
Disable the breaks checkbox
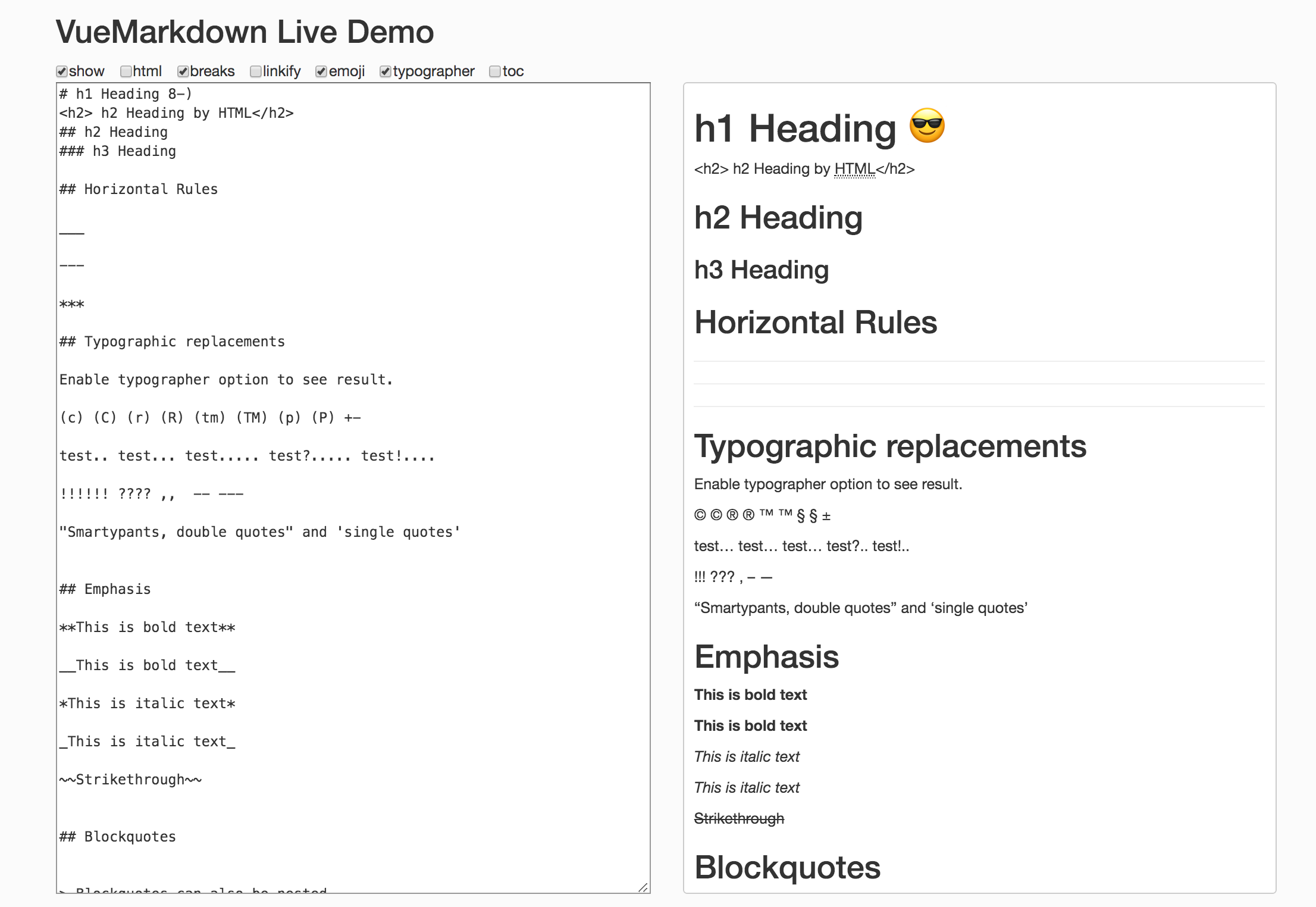pos(183,72)
